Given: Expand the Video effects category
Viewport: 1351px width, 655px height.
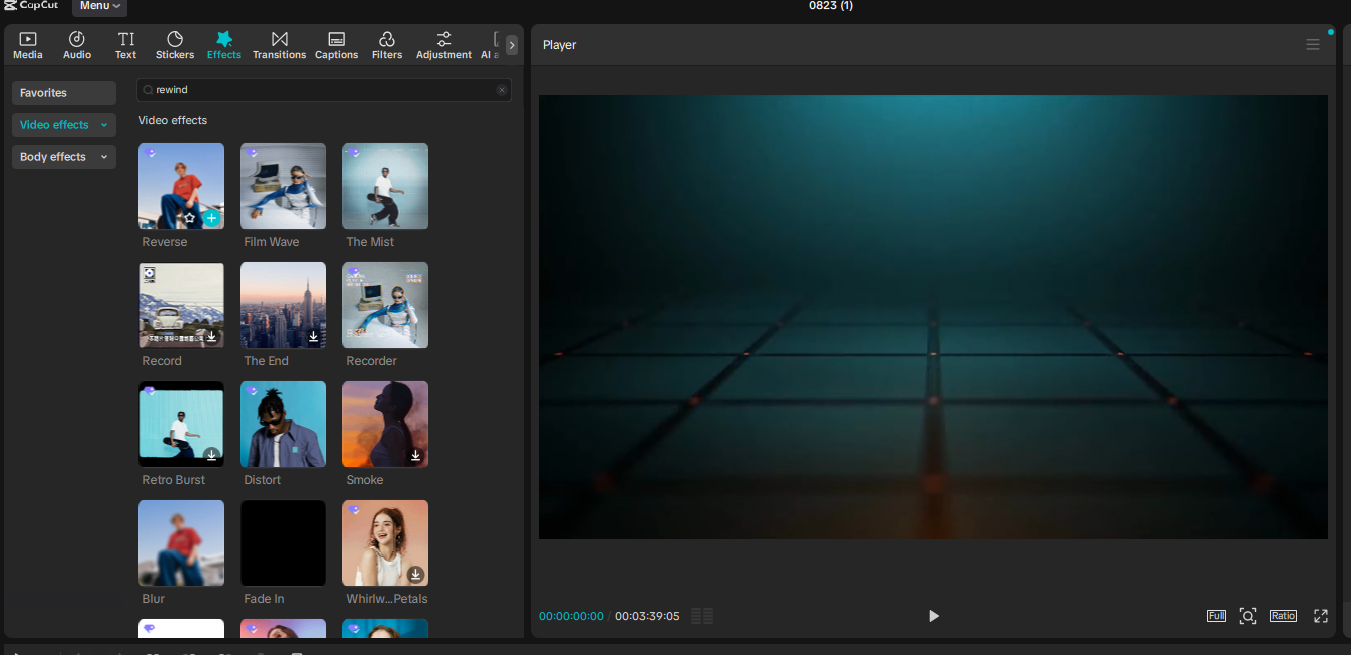Looking at the screenshot, I should (64, 125).
